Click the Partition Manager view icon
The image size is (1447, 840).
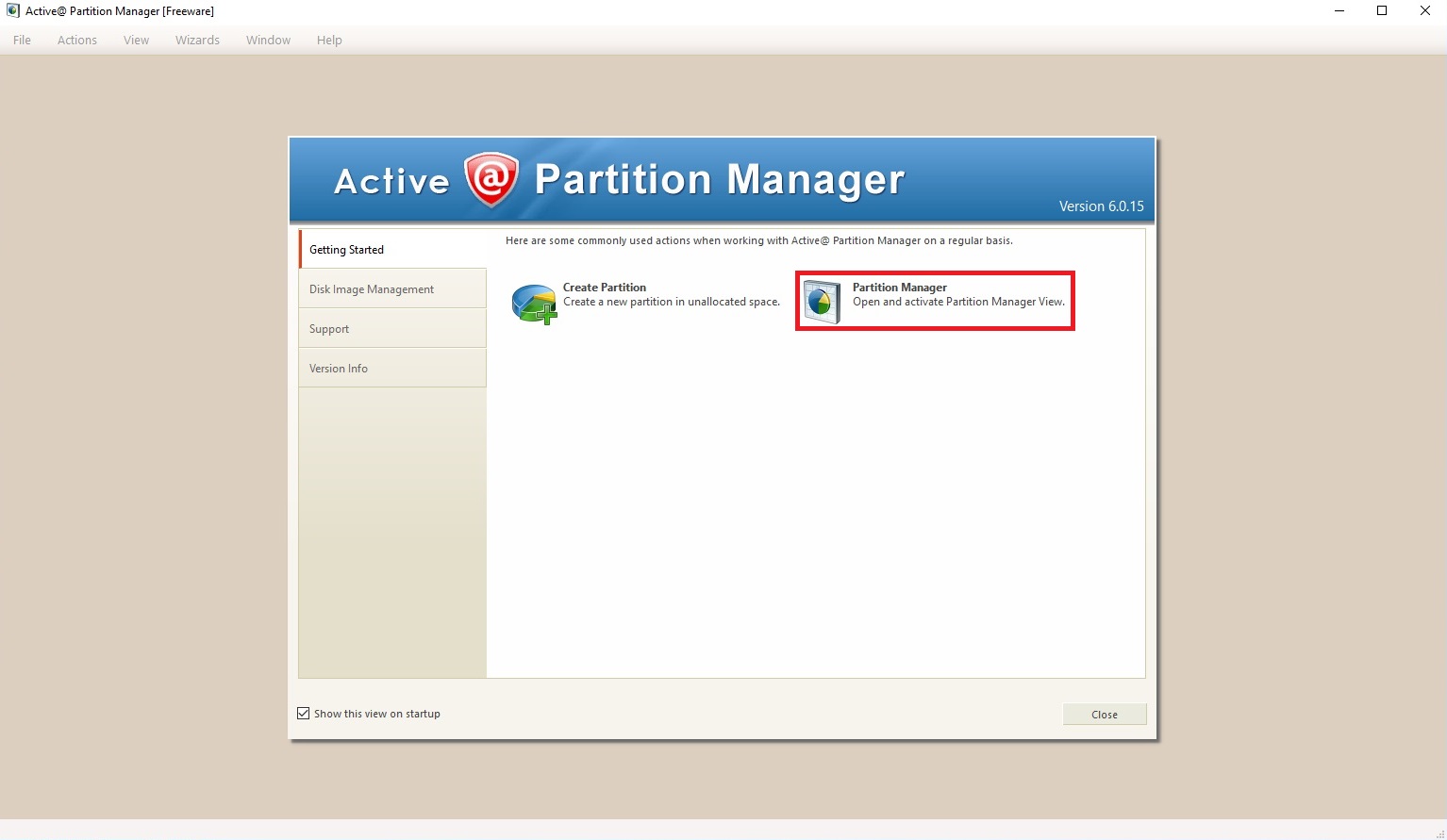[822, 302]
